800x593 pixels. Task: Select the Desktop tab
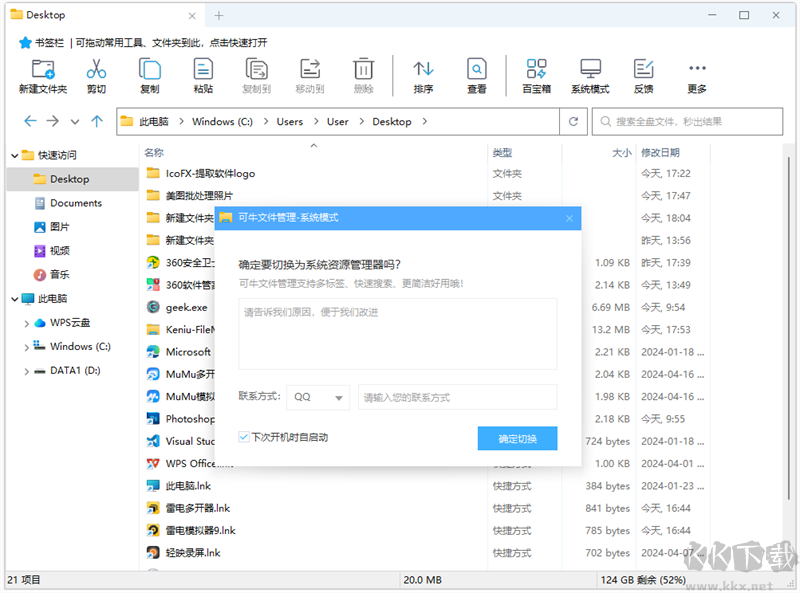pyautogui.click(x=100, y=15)
